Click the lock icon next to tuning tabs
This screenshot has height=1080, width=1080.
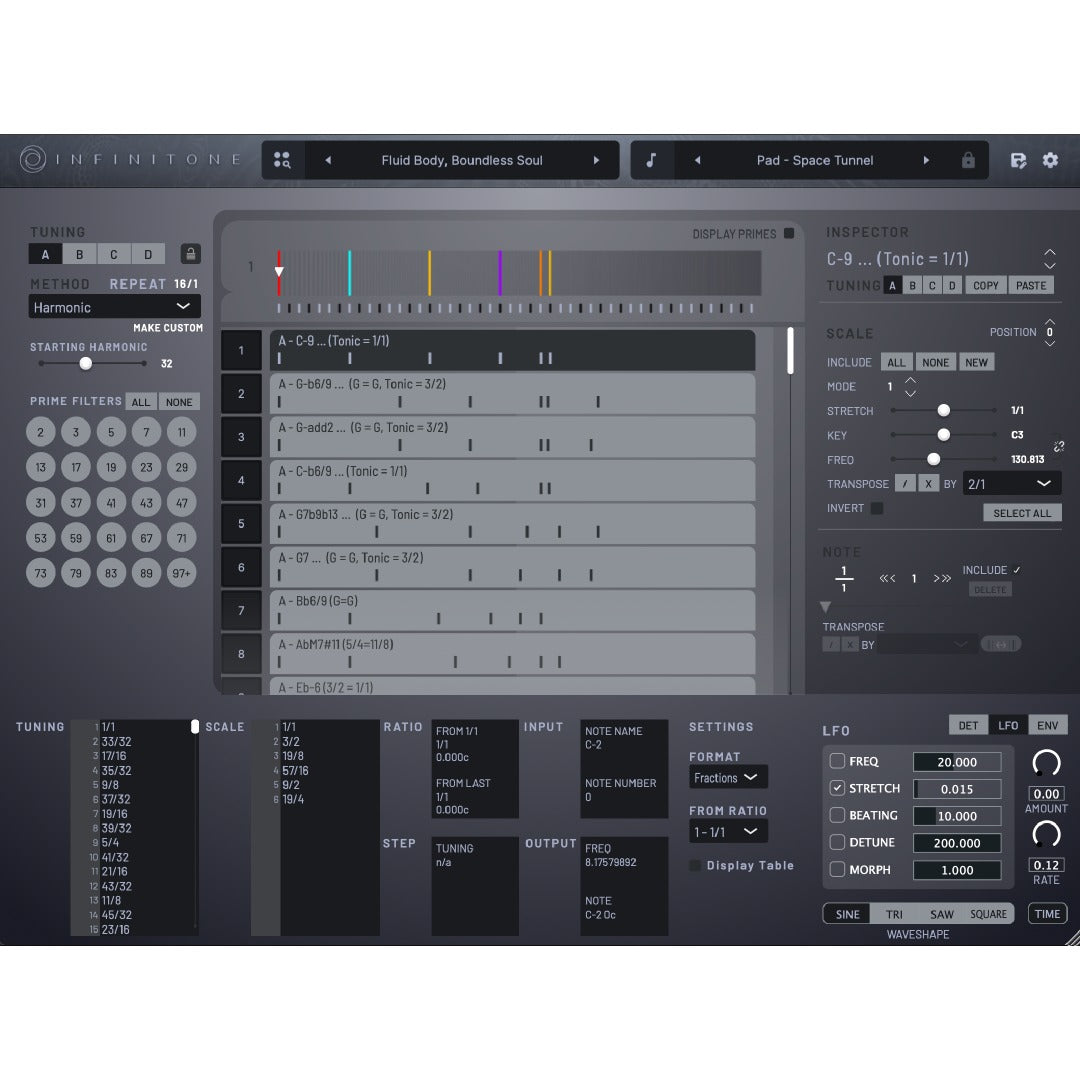[x=190, y=253]
